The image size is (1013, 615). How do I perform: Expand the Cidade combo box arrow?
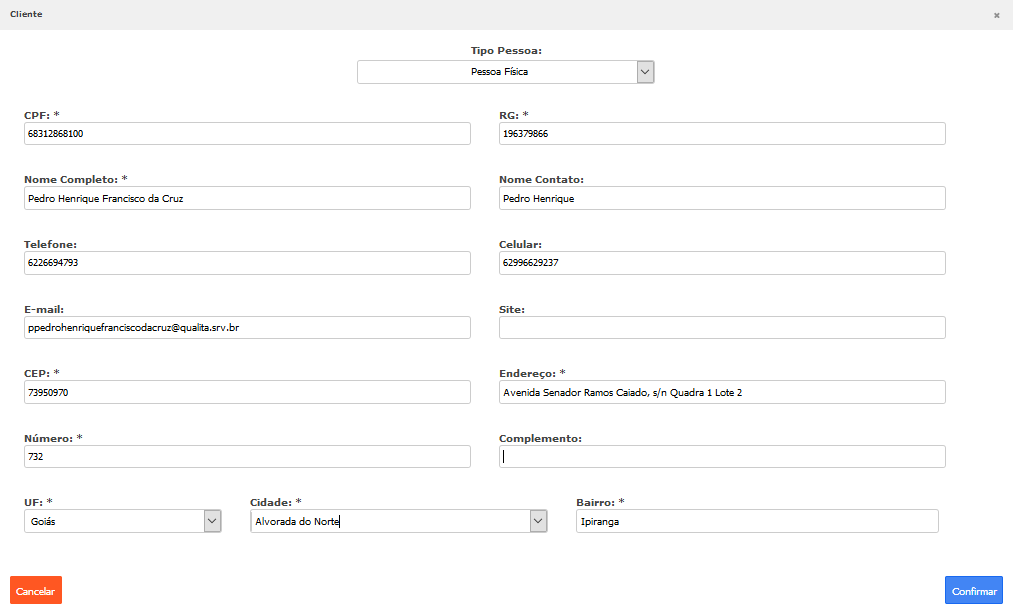tap(538, 521)
